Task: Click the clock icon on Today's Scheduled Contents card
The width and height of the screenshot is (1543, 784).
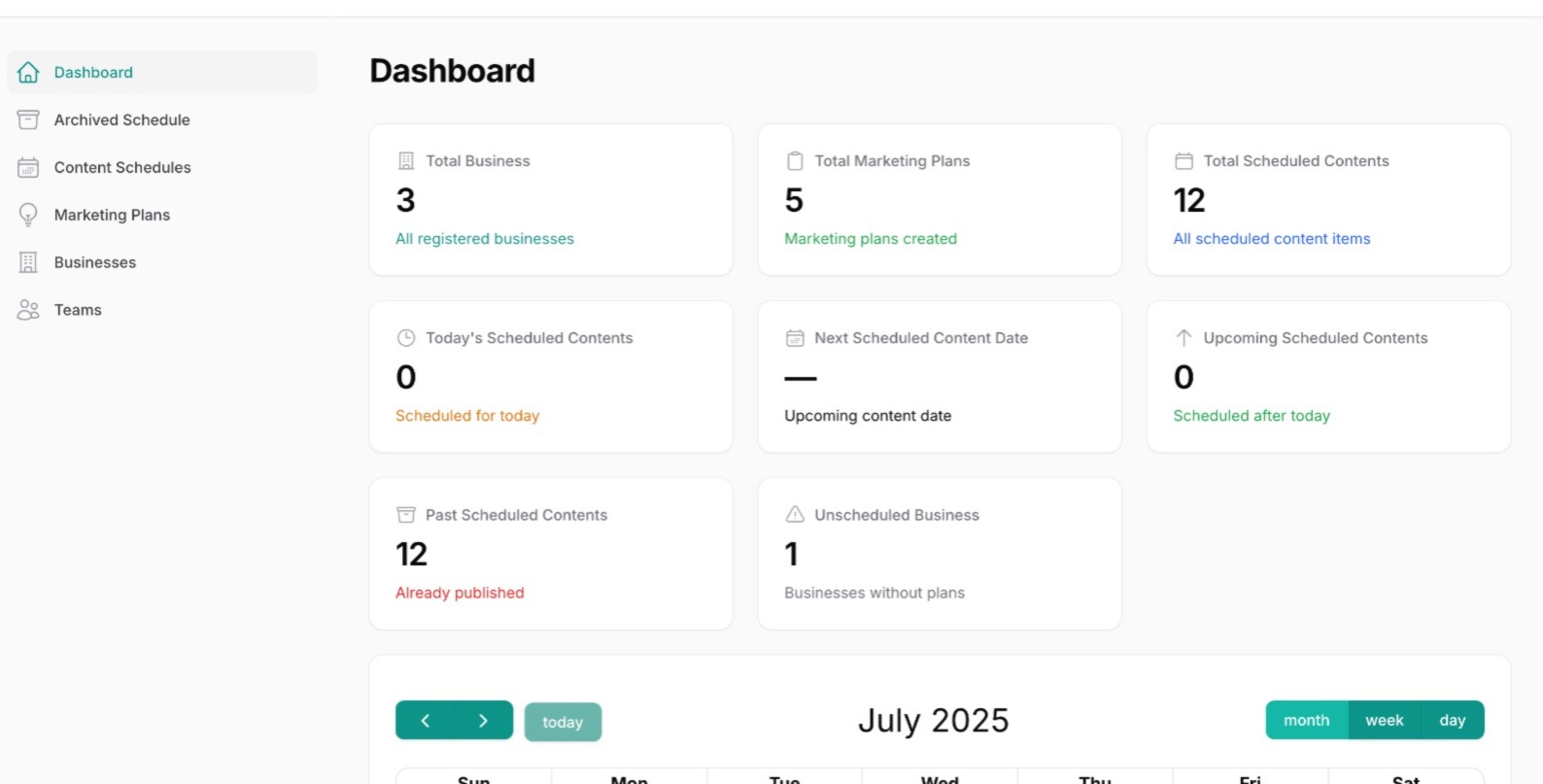Action: click(x=405, y=337)
